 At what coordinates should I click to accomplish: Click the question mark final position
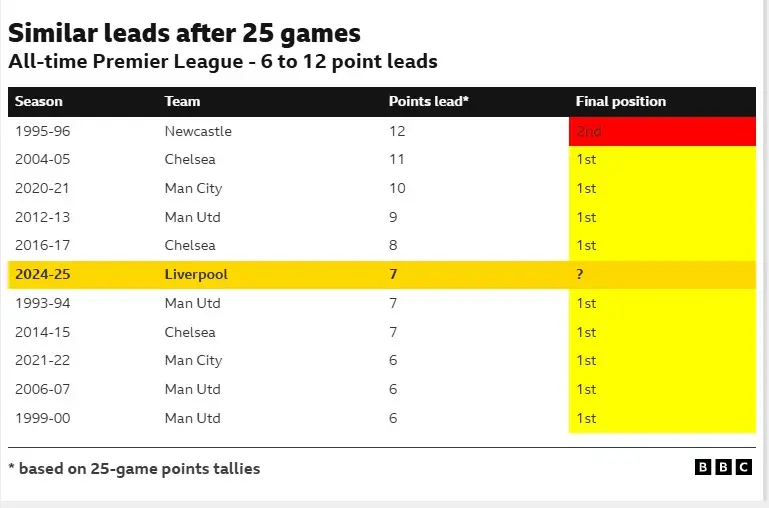click(x=580, y=274)
